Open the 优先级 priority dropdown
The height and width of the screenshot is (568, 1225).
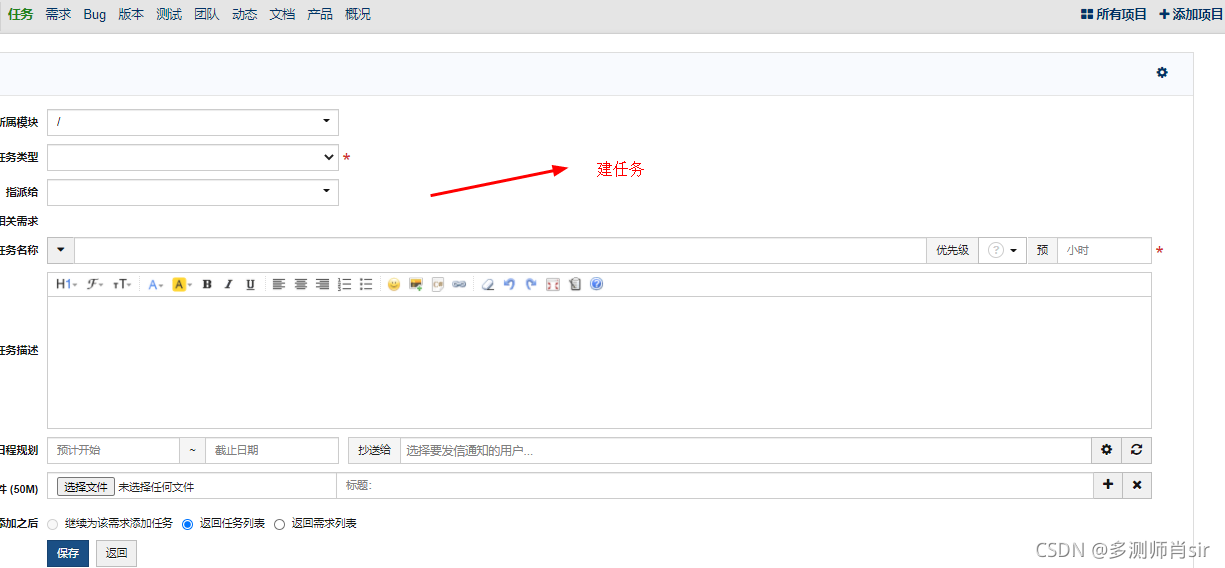(x=1003, y=250)
